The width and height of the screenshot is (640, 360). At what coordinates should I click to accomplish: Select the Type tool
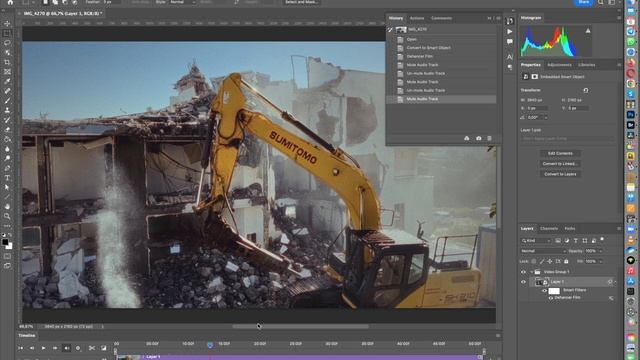(7, 178)
